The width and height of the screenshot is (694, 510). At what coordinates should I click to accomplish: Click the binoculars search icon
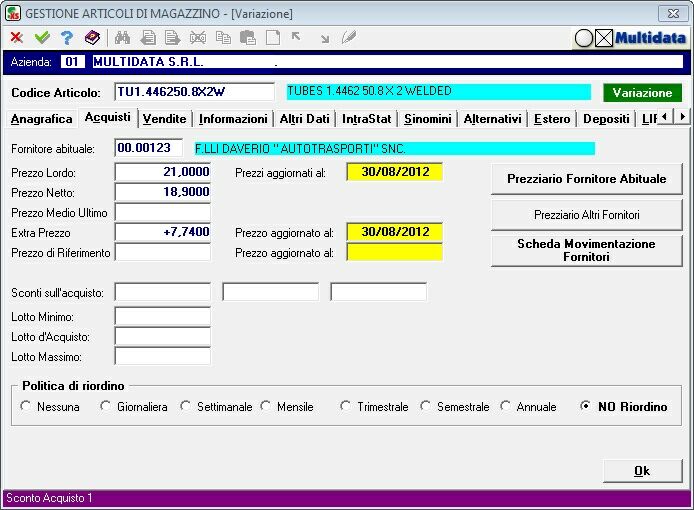pos(122,38)
